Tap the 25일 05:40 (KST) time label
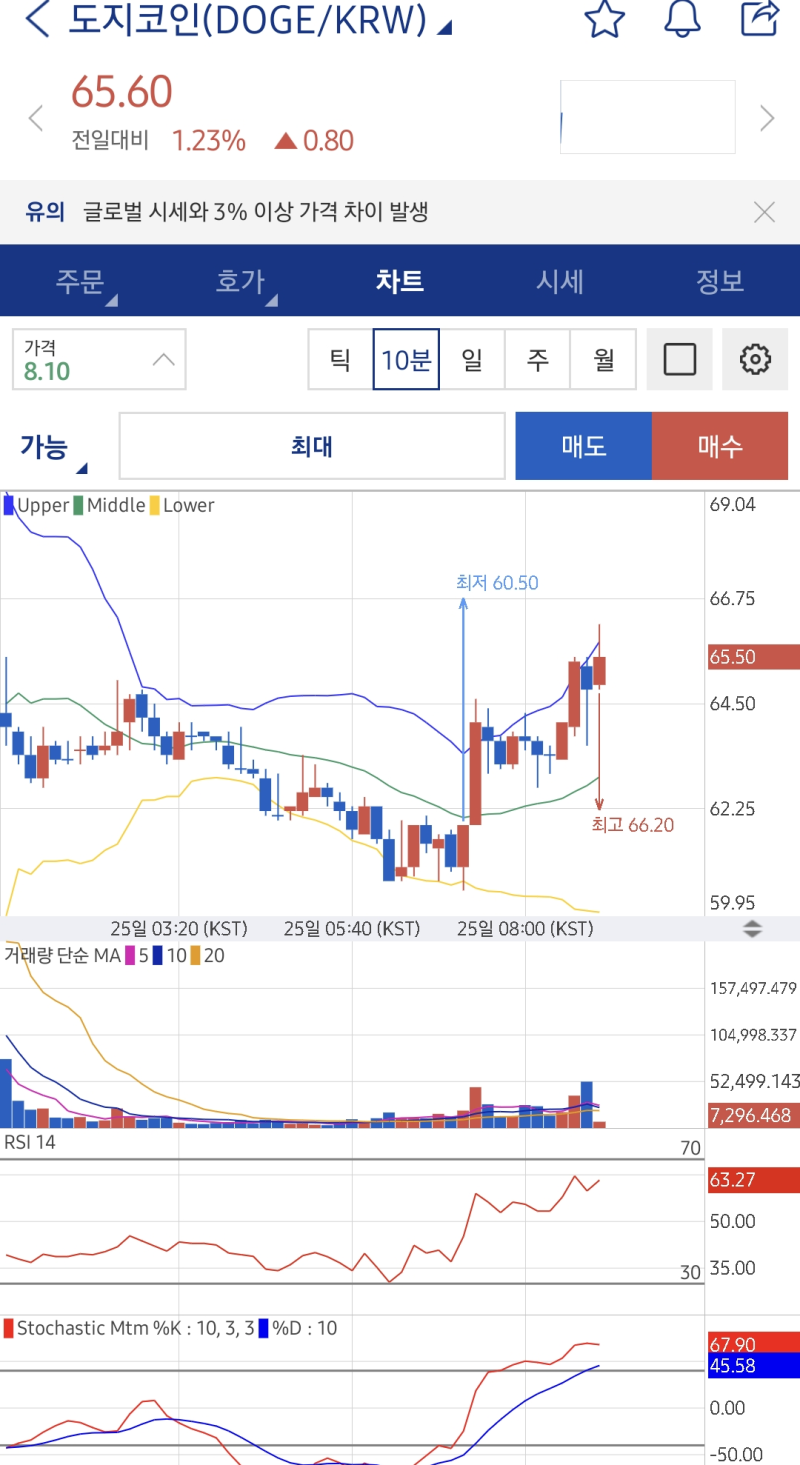The width and height of the screenshot is (800, 1465). click(352, 928)
